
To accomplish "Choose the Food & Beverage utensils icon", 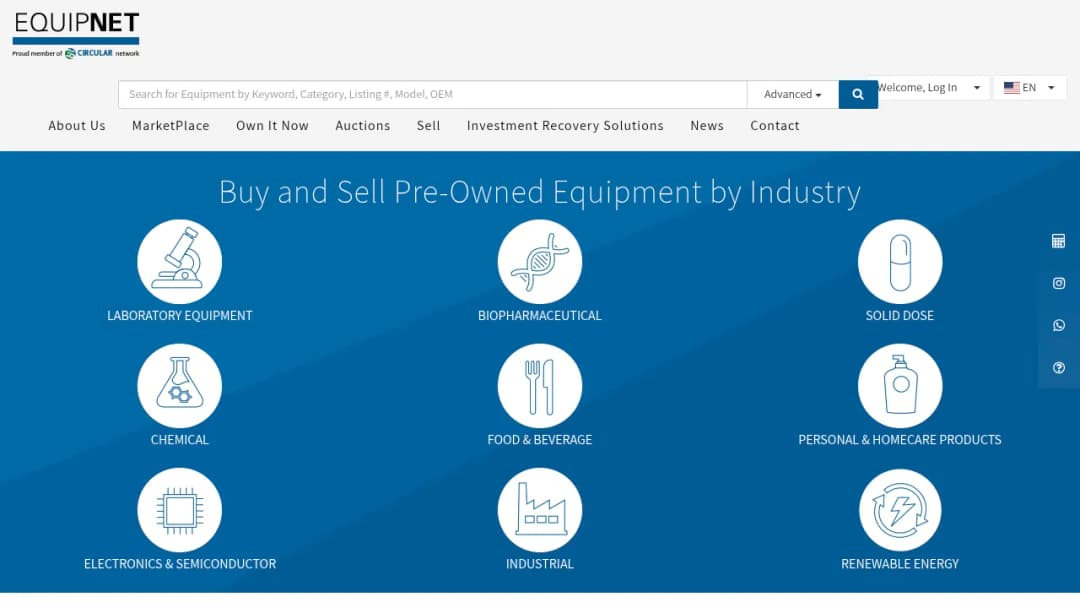I will (540, 386).
